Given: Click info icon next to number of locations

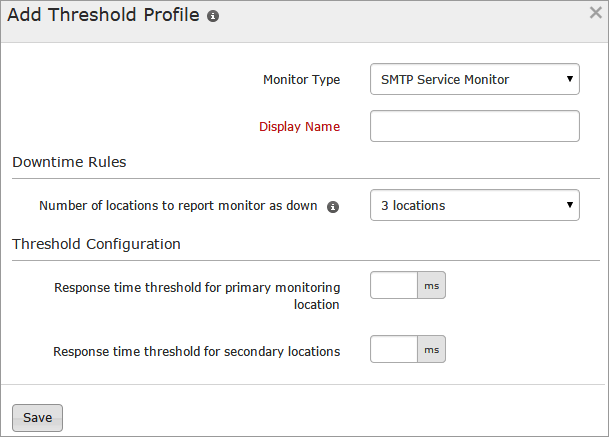Looking at the screenshot, I should point(333,207).
